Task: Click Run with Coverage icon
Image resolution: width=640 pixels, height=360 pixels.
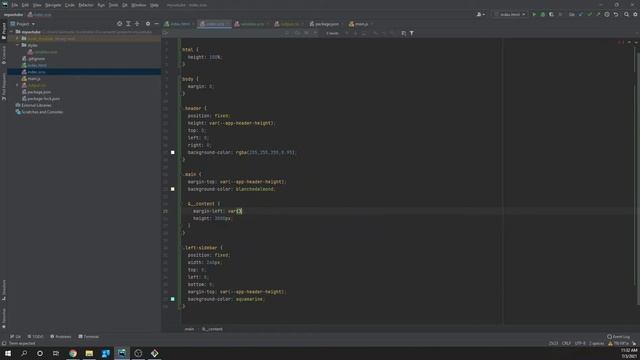Action: point(551,14)
